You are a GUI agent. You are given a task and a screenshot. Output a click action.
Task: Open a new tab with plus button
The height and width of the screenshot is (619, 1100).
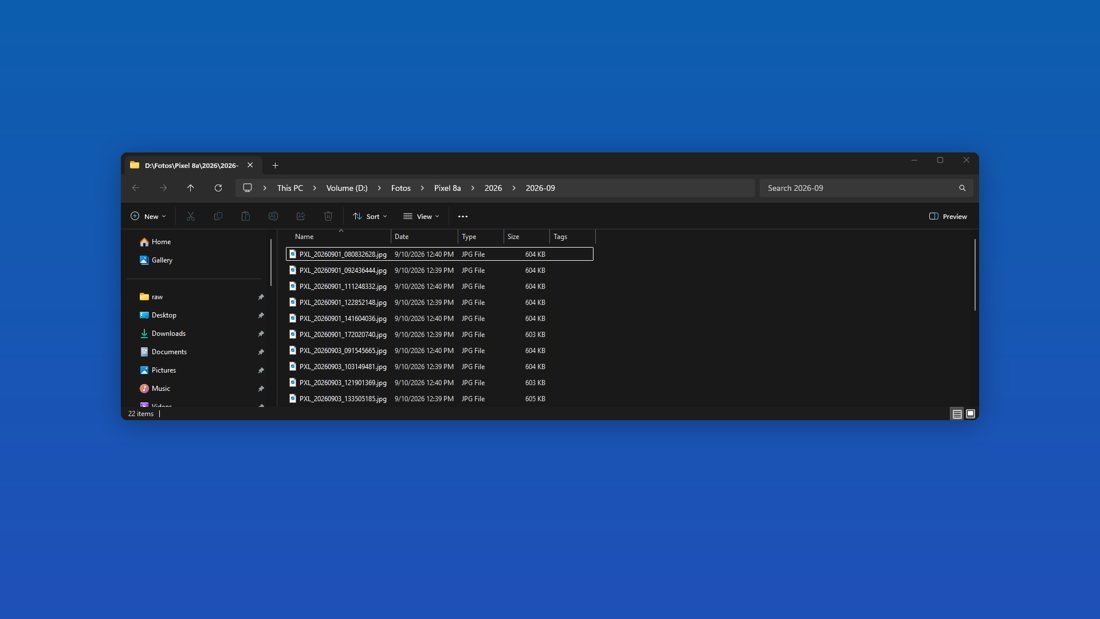[x=275, y=166]
